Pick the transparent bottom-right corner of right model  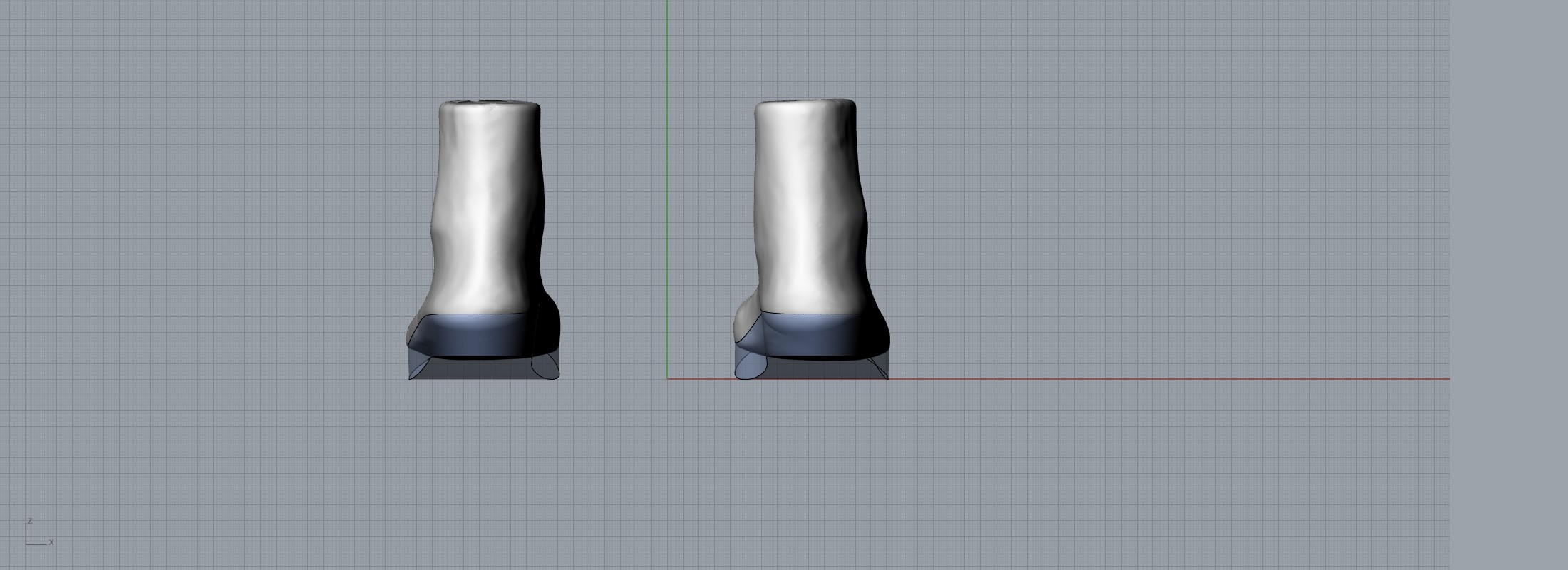pos(881,369)
